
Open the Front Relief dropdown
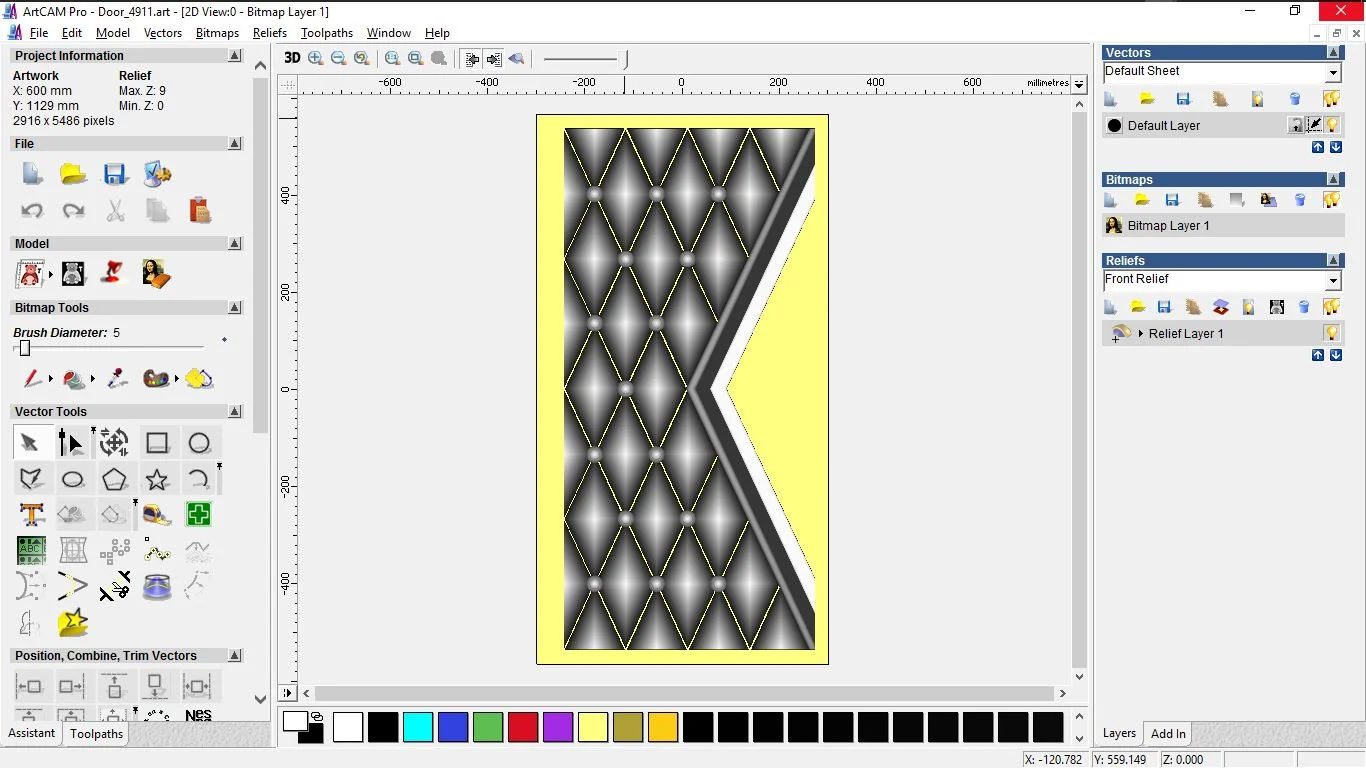coord(1332,281)
